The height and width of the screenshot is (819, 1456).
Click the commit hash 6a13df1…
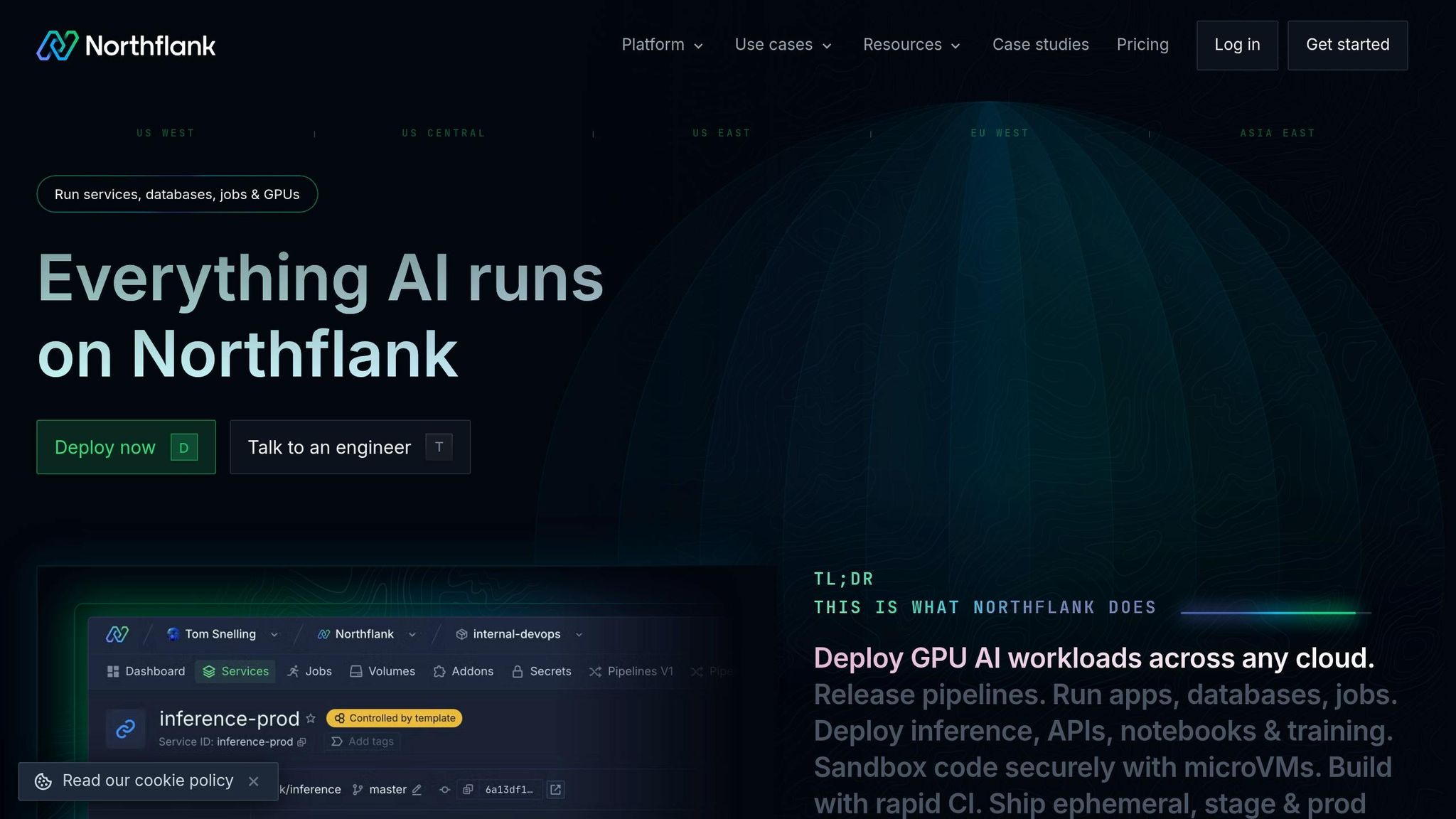(509, 790)
